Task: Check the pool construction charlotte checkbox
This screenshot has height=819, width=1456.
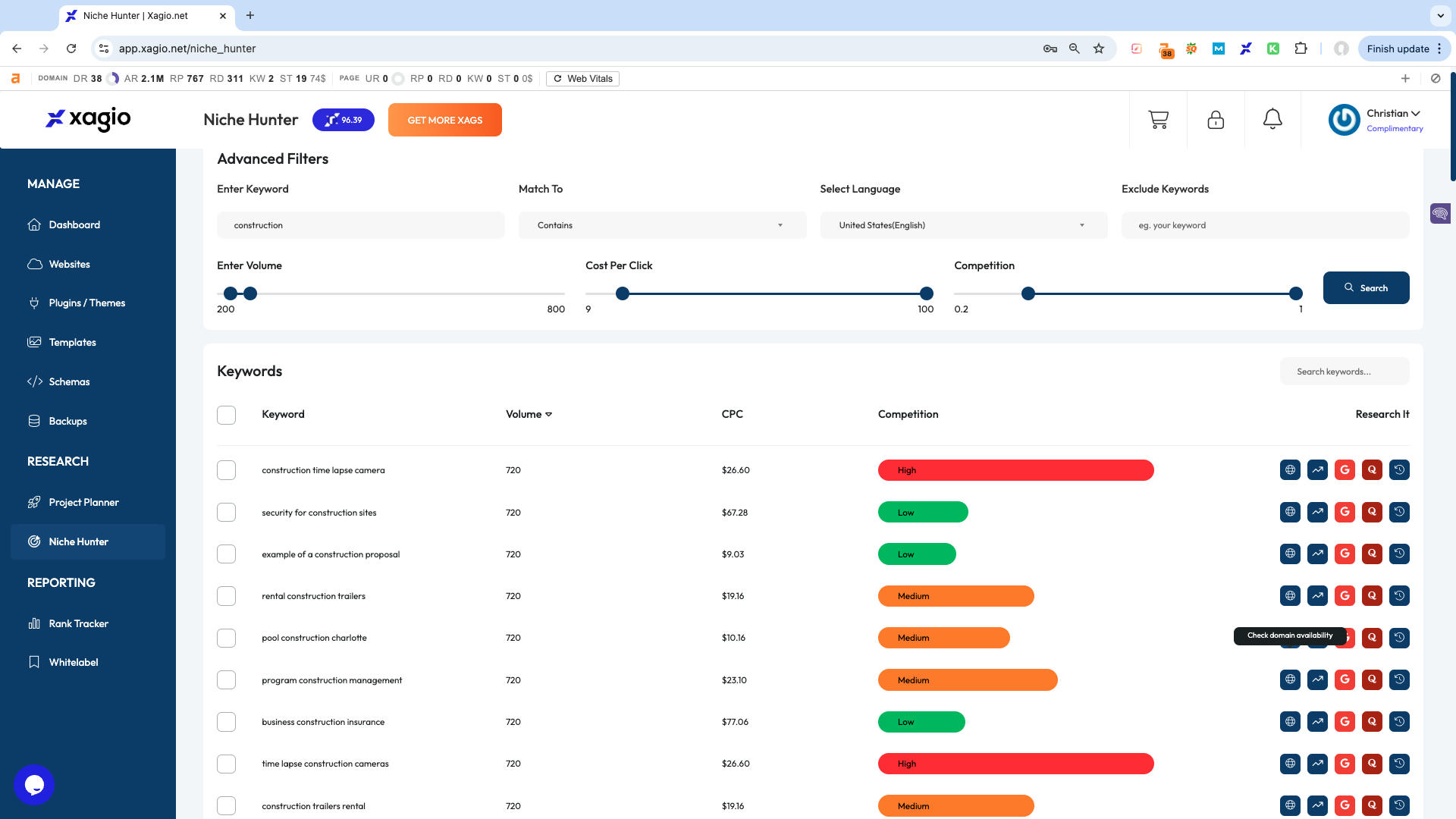Action: [x=226, y=638]
